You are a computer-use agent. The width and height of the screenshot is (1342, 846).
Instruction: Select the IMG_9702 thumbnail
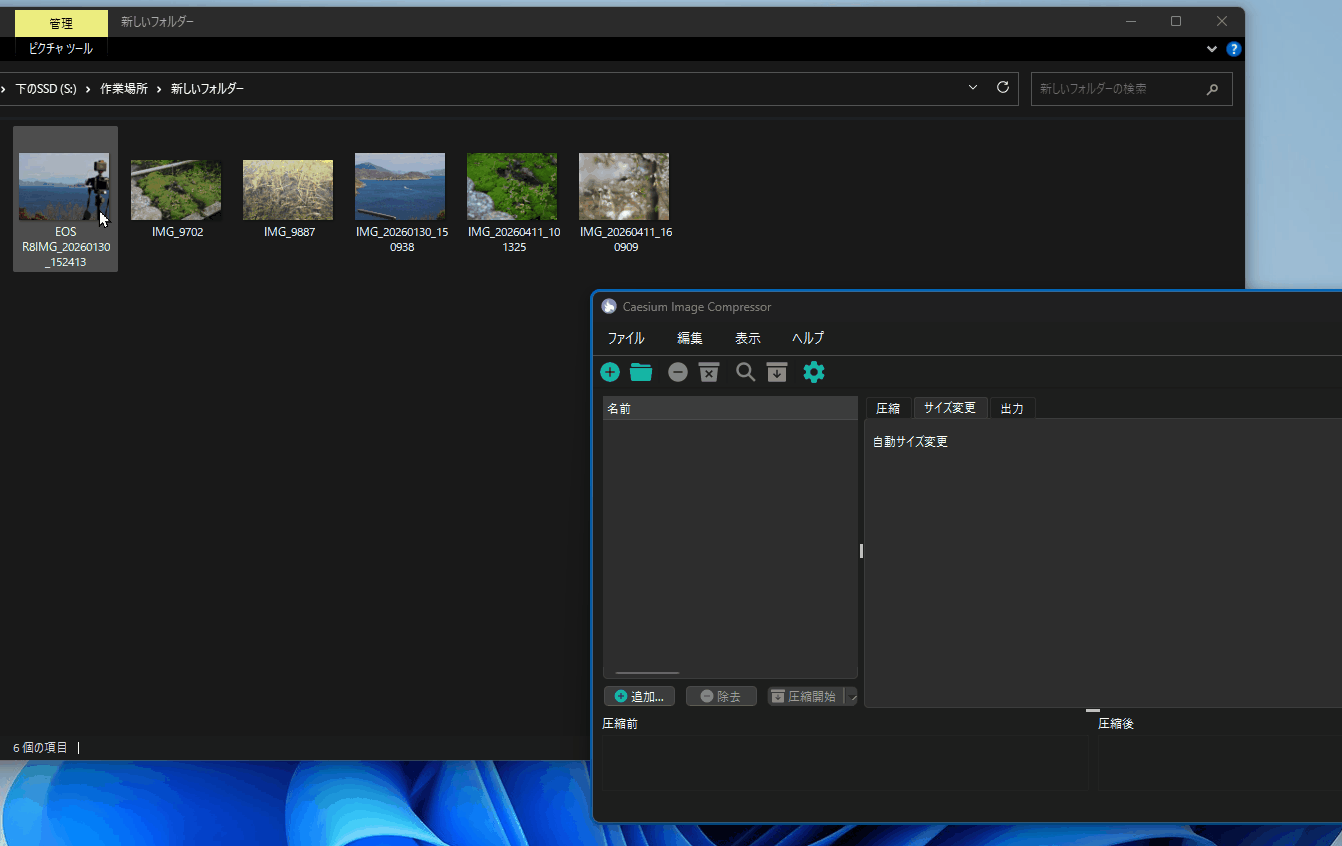coord(176,190)
